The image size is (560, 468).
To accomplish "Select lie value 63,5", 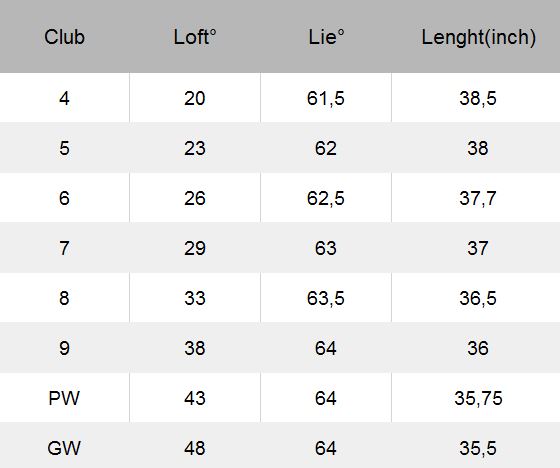I will click(x=326, y=298).
